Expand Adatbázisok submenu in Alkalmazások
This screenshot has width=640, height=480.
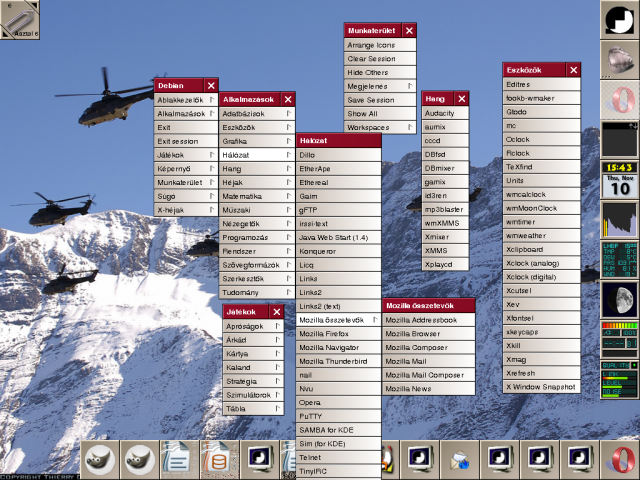[x=257, y=113]
